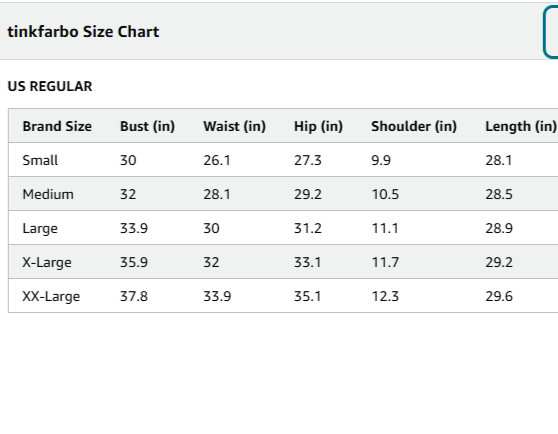Select the Waist (in) column header

pos(235,126)
